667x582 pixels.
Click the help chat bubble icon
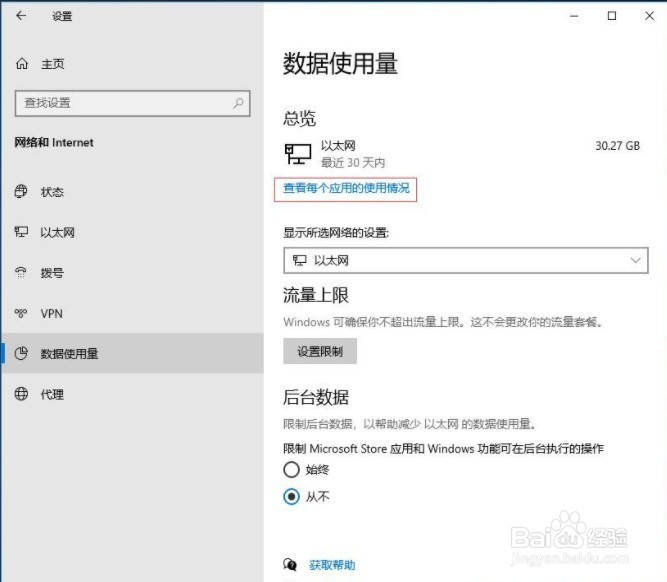point(290,565)
